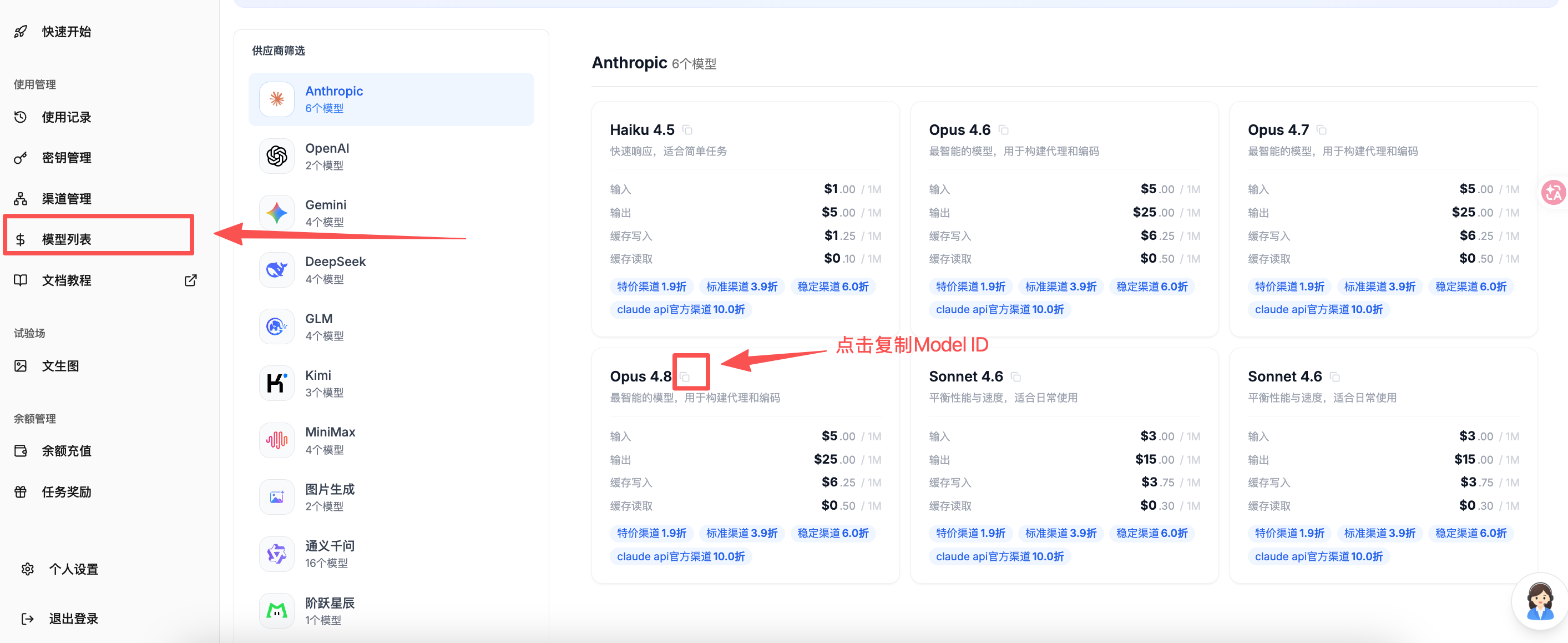Screen dimensions: 1568x643
Task: Click the Kimi K logo
Action: tap(277, 384)
